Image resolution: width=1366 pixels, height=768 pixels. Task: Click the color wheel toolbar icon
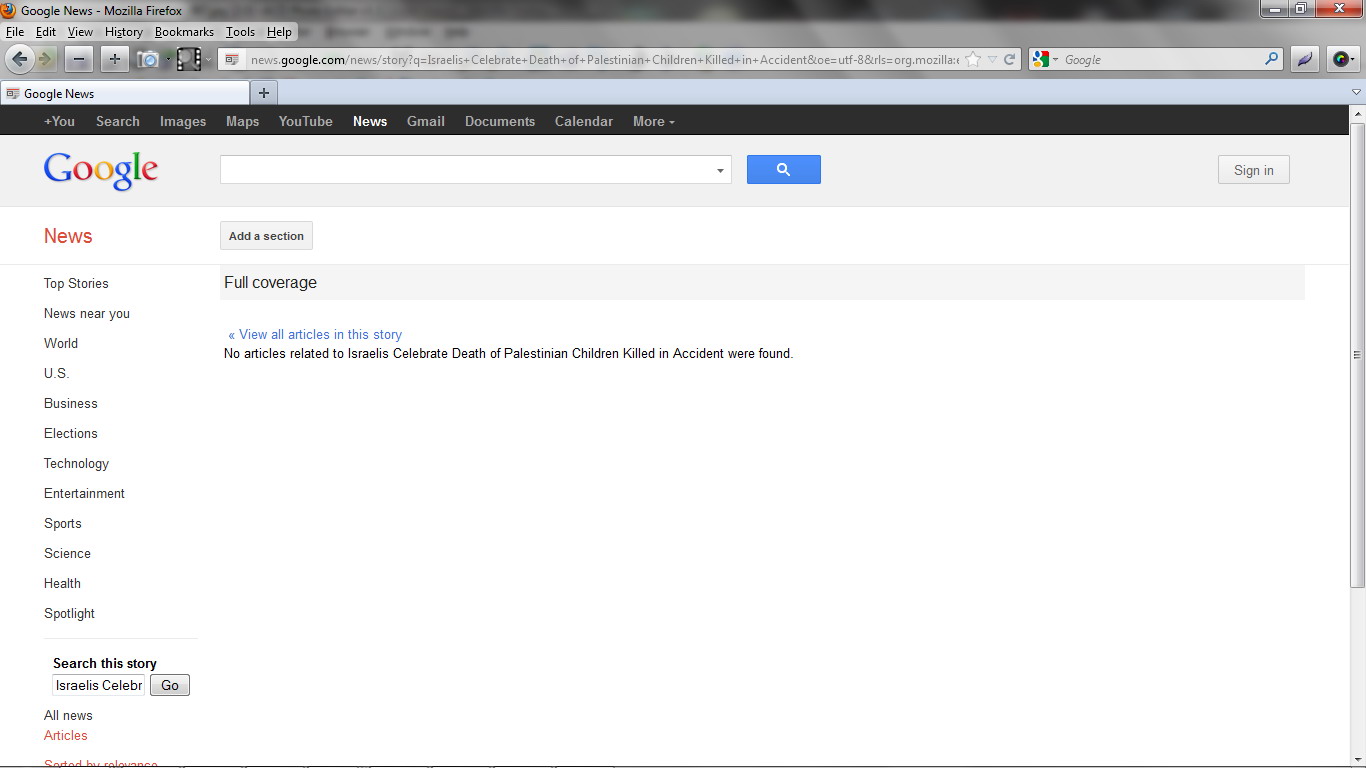click(x=1344, y=59)
